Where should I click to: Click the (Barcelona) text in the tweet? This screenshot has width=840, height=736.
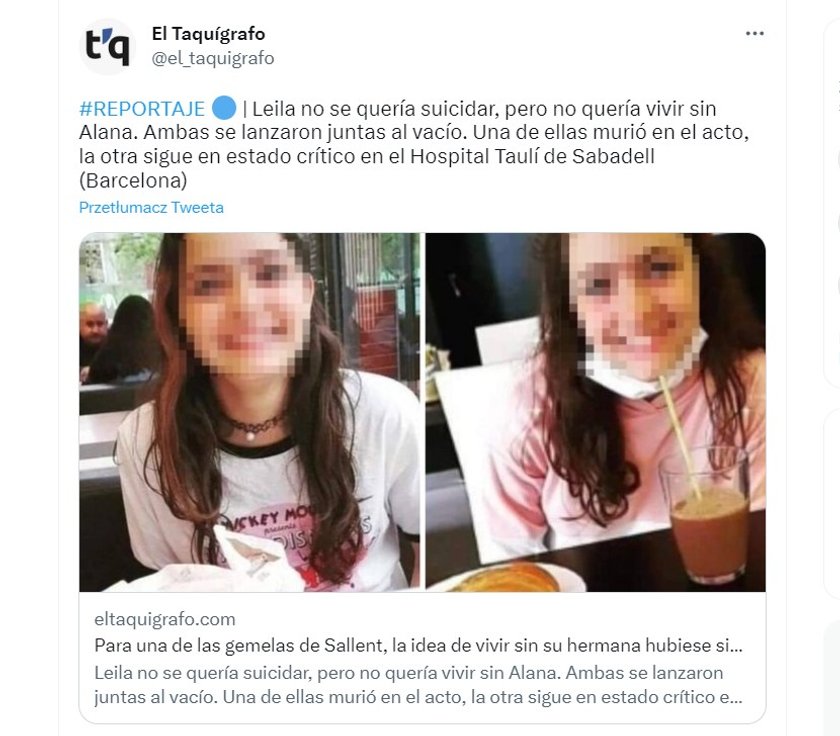(133, 181)
